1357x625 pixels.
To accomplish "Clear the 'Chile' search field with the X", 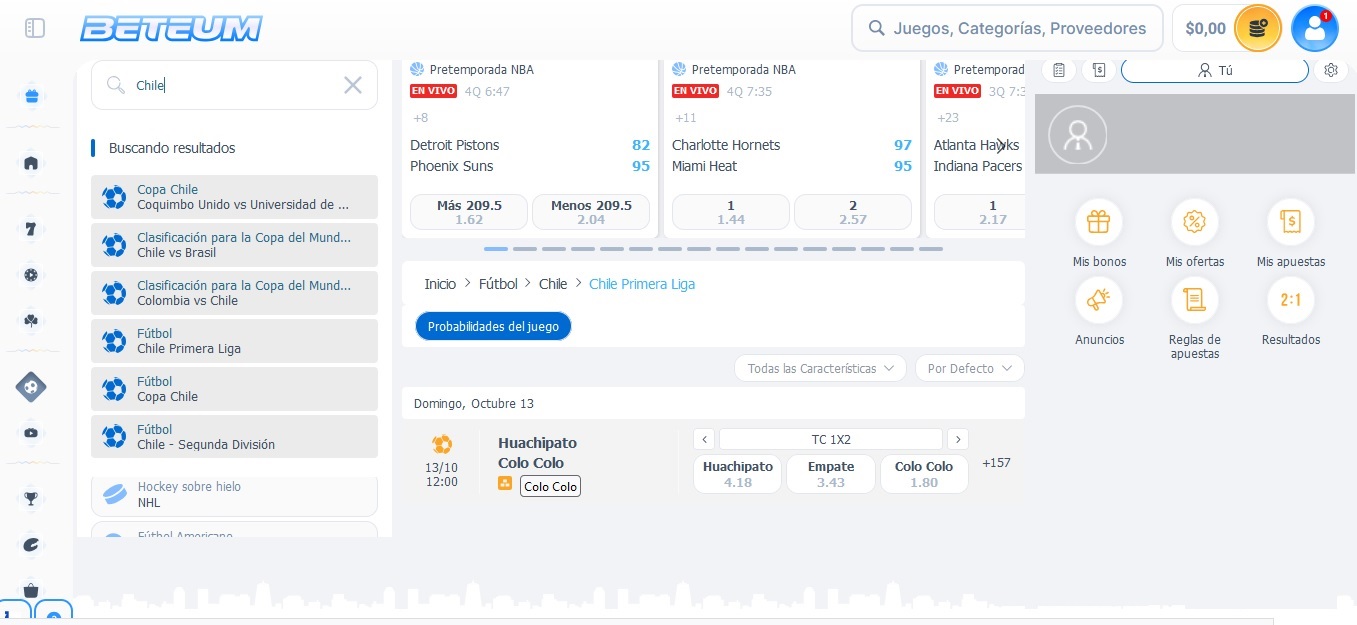I will [353, 85].
